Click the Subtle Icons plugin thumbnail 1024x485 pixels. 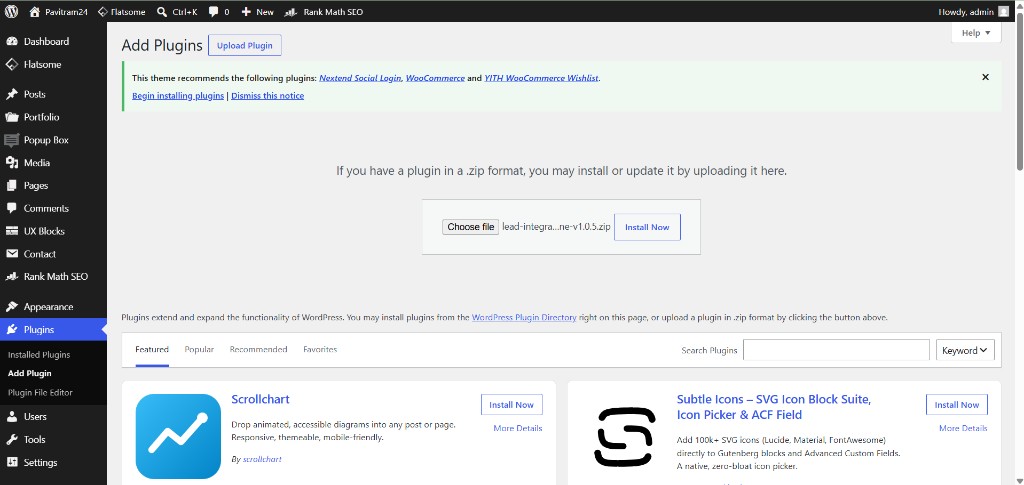click(x=624, y=436)
